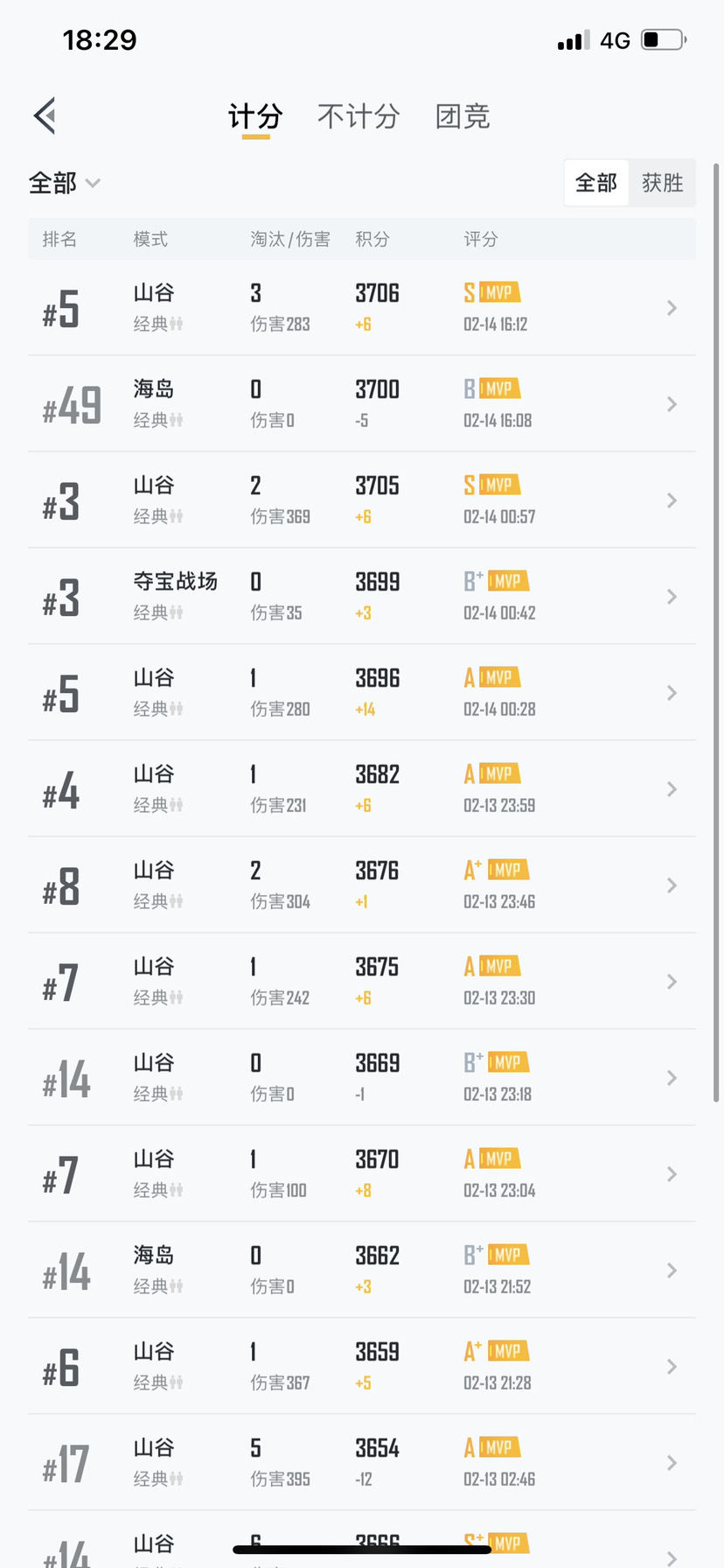Screen dimensions: 724x1568
Task: Tap the B+ MVP badge on 夺宝战场 row
Action: [497, 581]
